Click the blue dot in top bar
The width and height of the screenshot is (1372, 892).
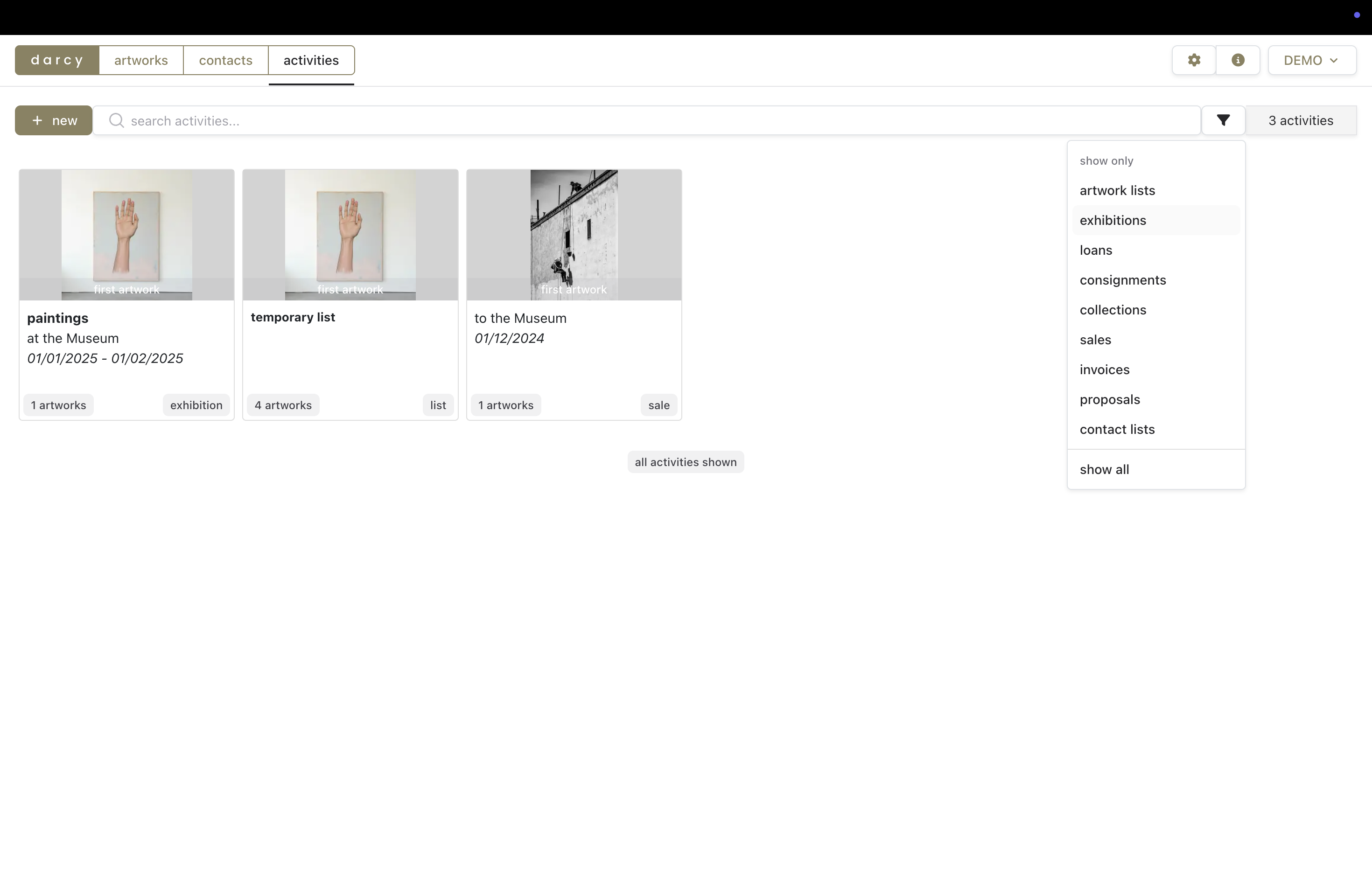tap(1357, 15)
